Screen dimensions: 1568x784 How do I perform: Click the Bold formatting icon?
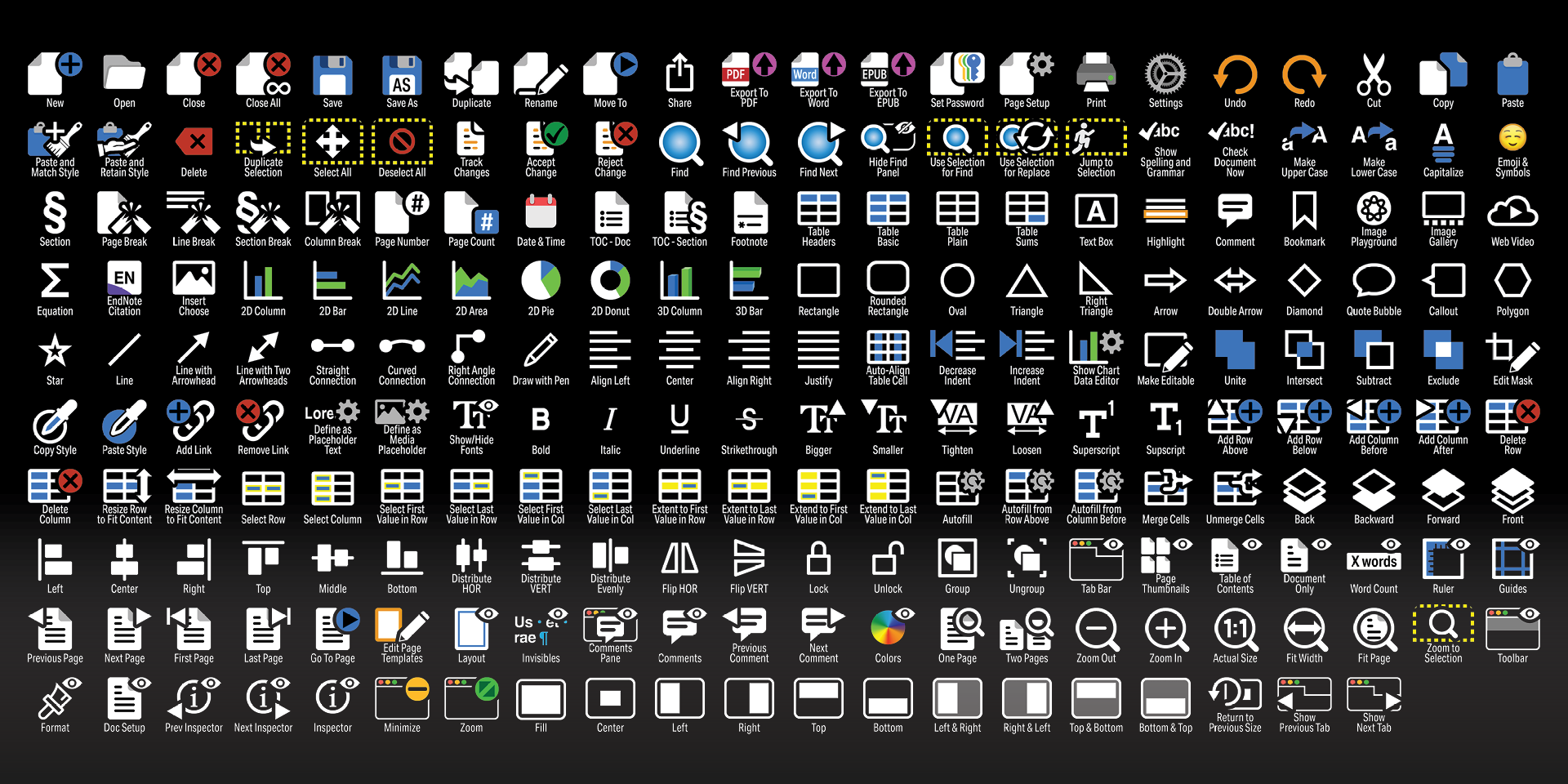coord(541,420)
